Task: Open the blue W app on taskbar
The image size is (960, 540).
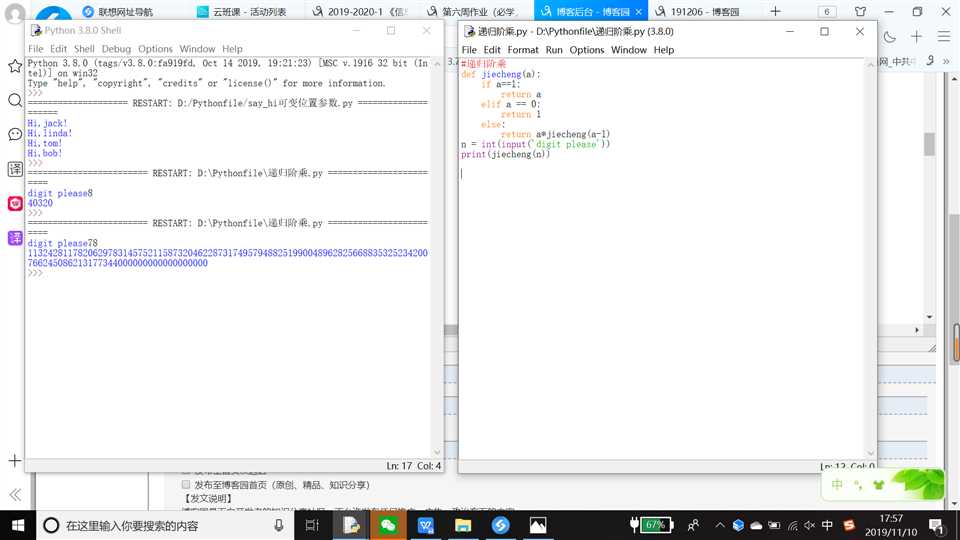Action: (x=426, y=525)
